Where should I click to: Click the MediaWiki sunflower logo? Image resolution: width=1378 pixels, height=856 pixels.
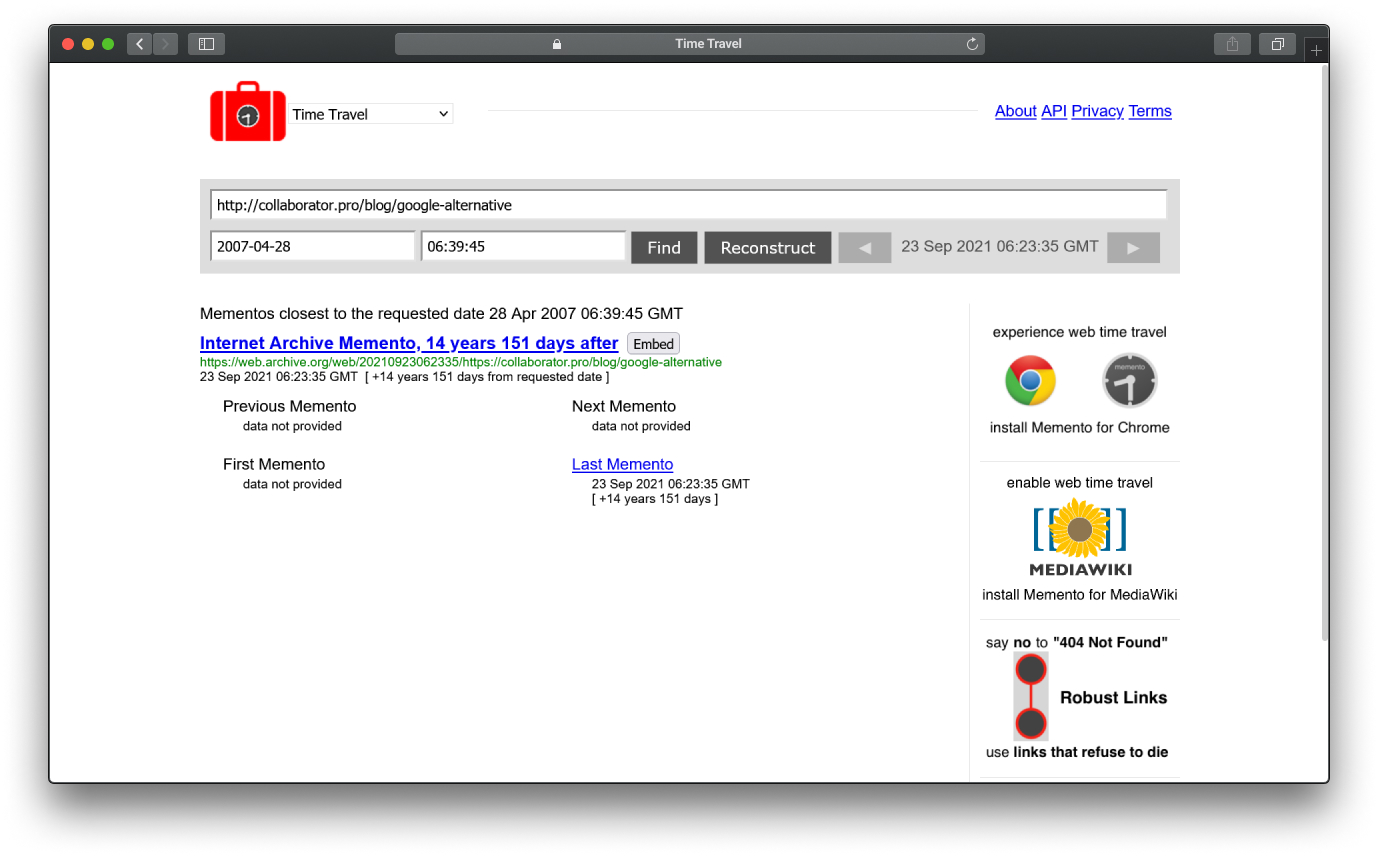(x=1079, y=531)
